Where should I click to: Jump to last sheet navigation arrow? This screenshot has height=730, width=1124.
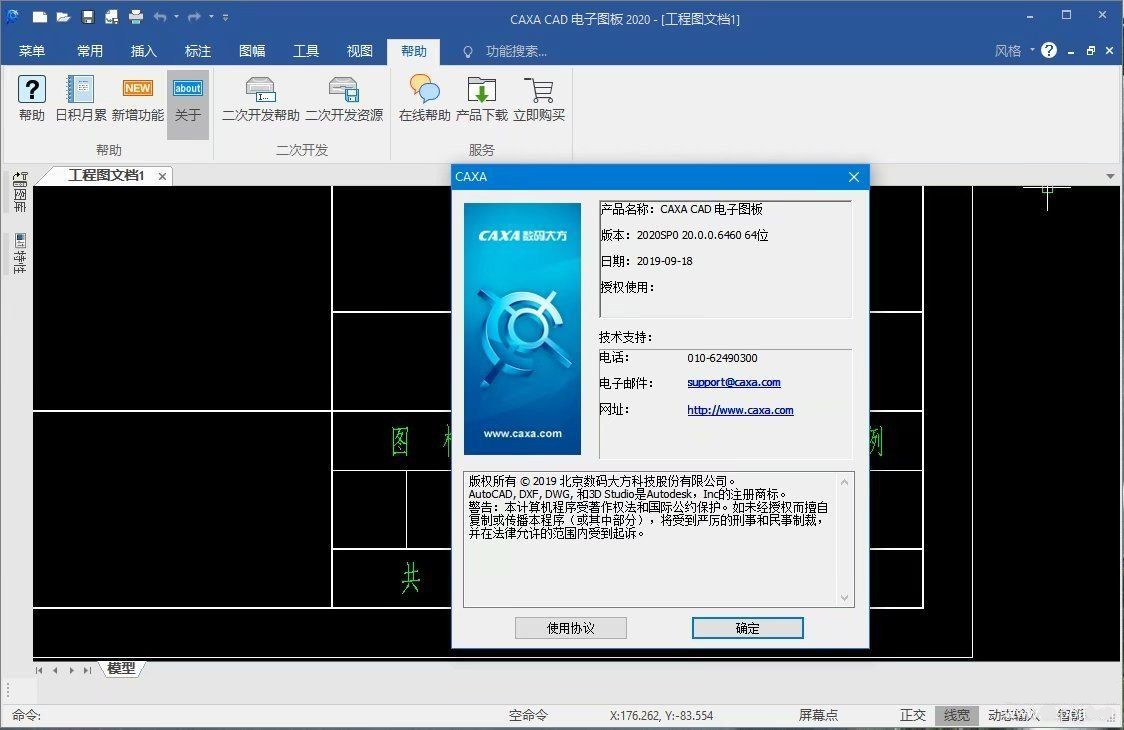pyautogui.click(x=87, y=670)
